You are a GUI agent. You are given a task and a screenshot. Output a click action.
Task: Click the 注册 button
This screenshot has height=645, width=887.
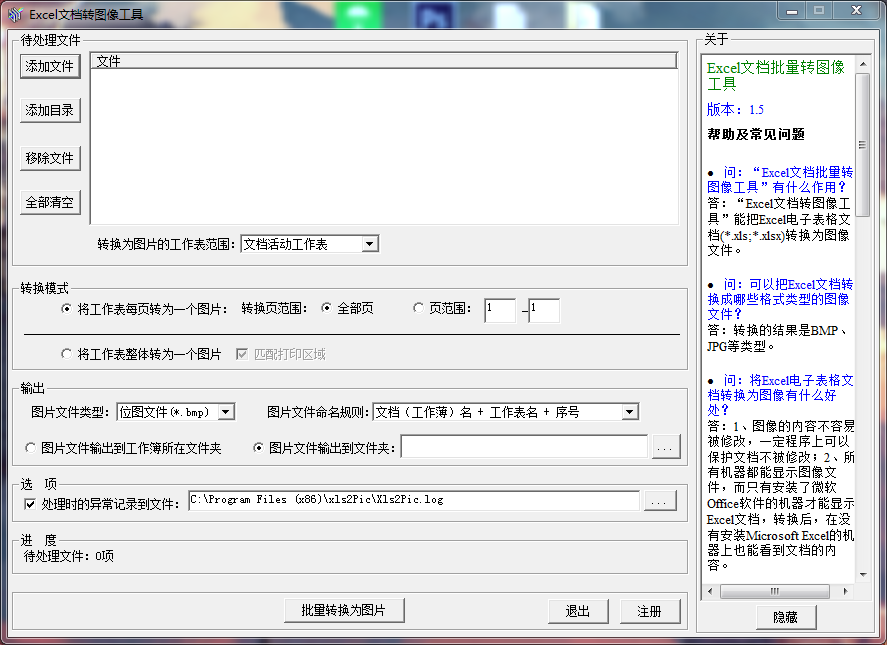tap(649, 611)
